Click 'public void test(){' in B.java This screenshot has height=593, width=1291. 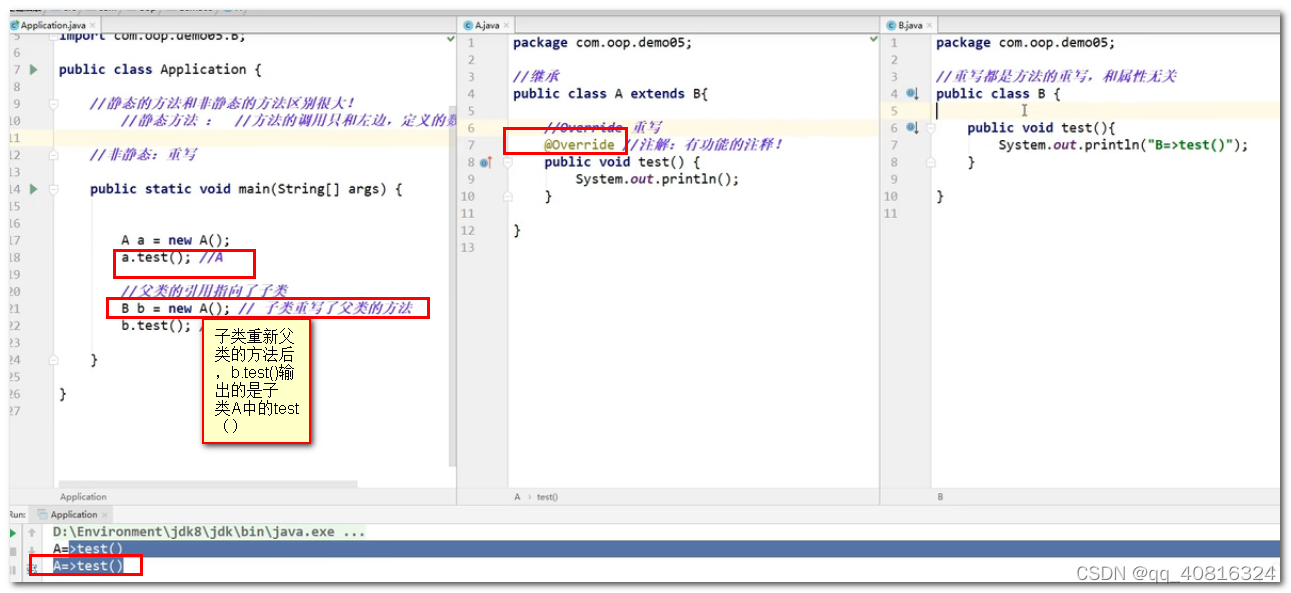(x=1041, y=128)
